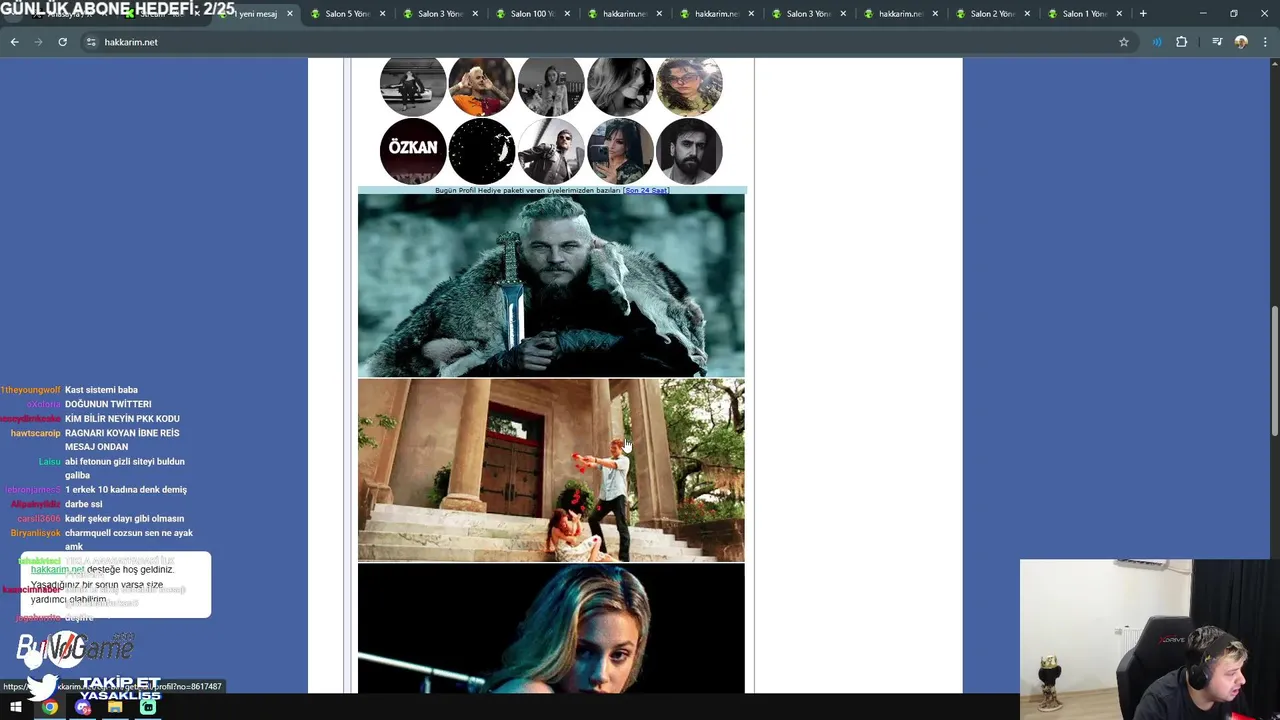Open the Chrome three-dot menu

pos(1265,42)
